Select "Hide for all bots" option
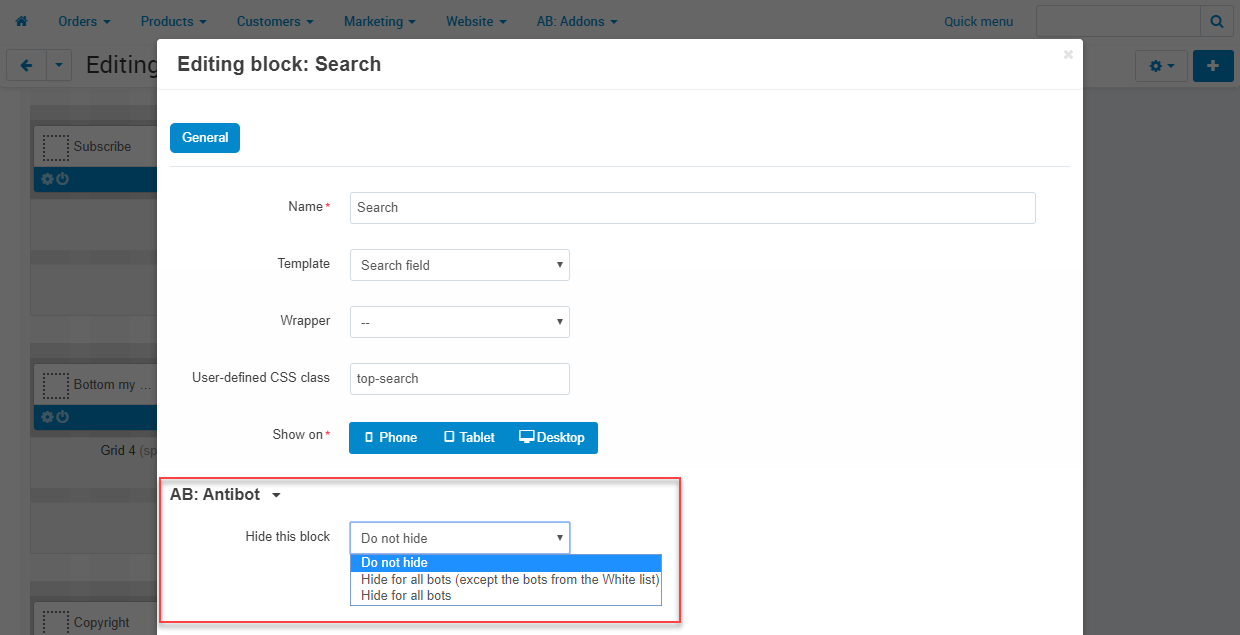This screenshot has height=635, width=1240. point(406,596)
